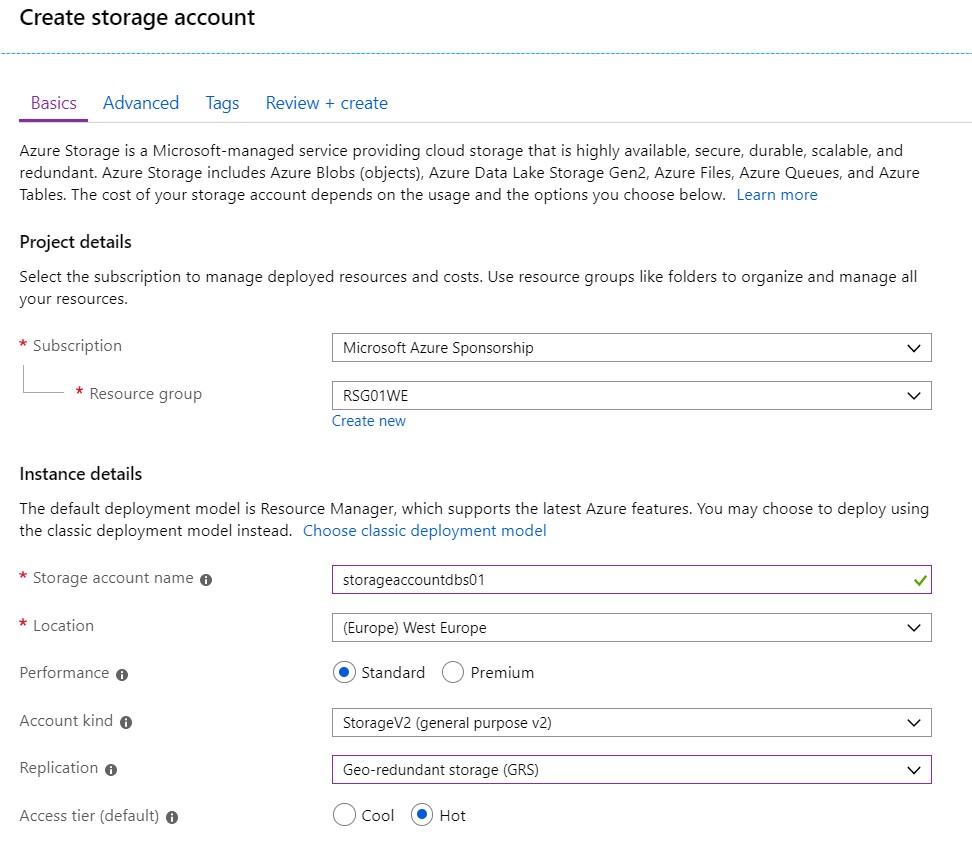This screenshot has width=972, height=851.
Task: Click info icon next to Account kind
Action: pyautogui.click(x=126, y=722)
